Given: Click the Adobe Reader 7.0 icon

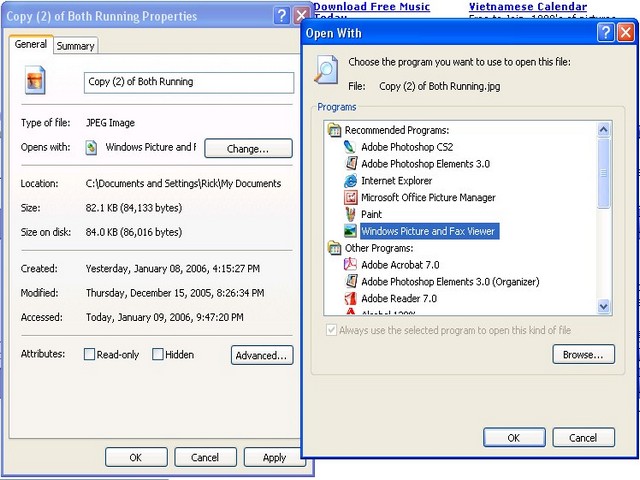Looking at the screenshot, I should point(350,298).
